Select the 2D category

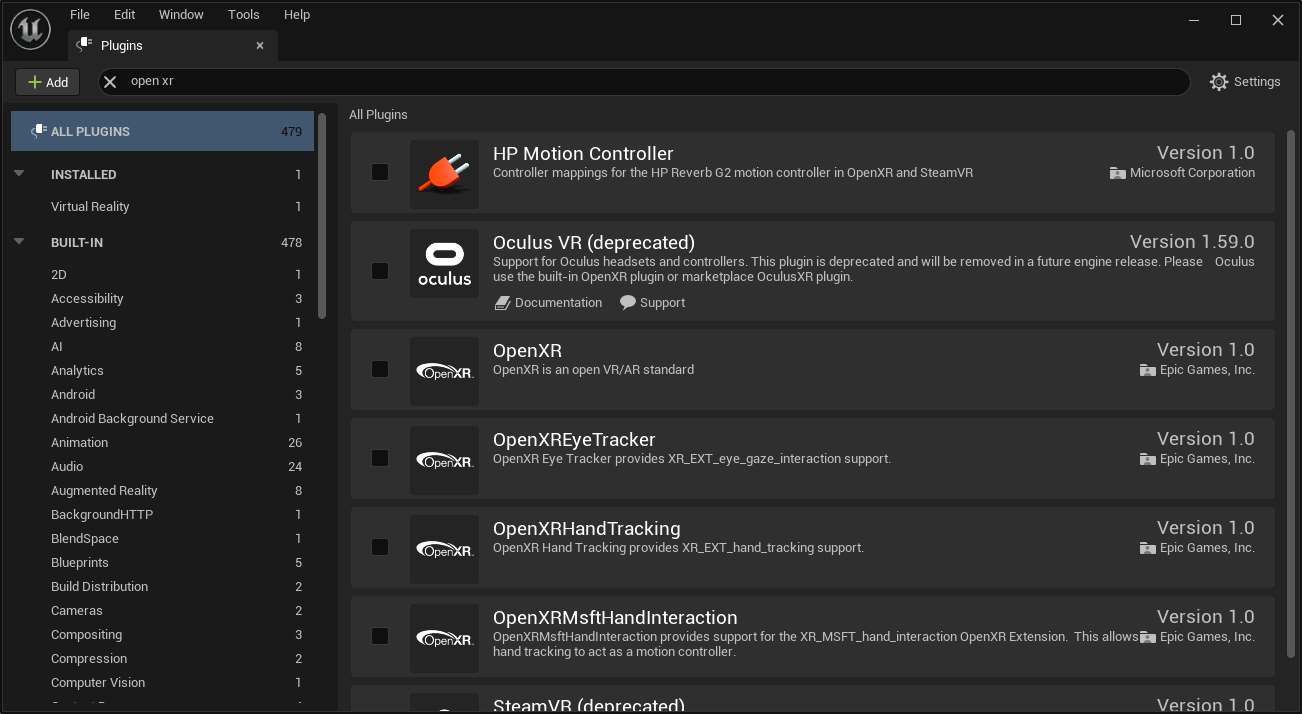pos(162,275)
